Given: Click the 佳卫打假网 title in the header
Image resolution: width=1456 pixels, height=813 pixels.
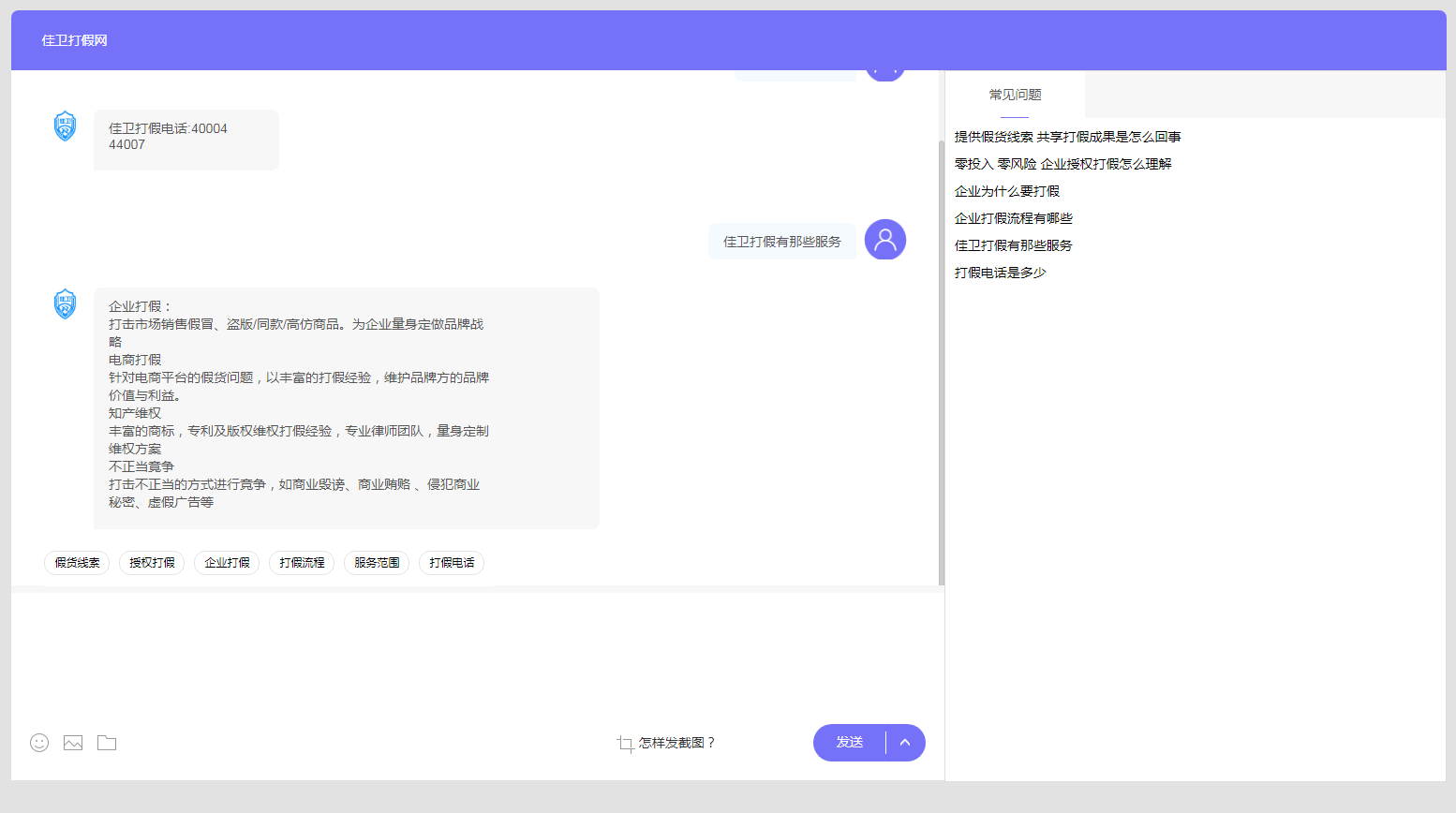Looking at the screenshot, I should point(73,40).
